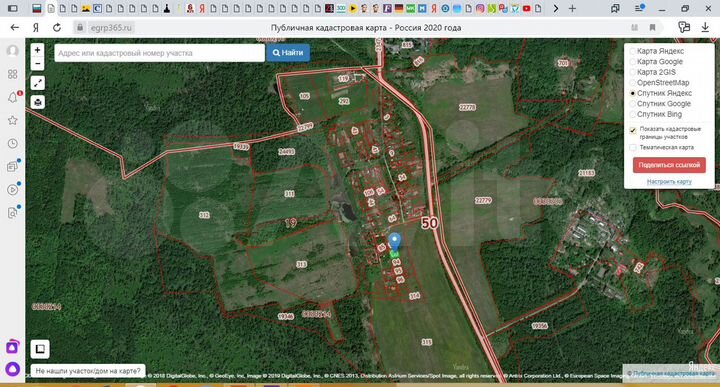Open the document search icon in sidebar
This screenshot has width=720, height=387.
(12, 213)
